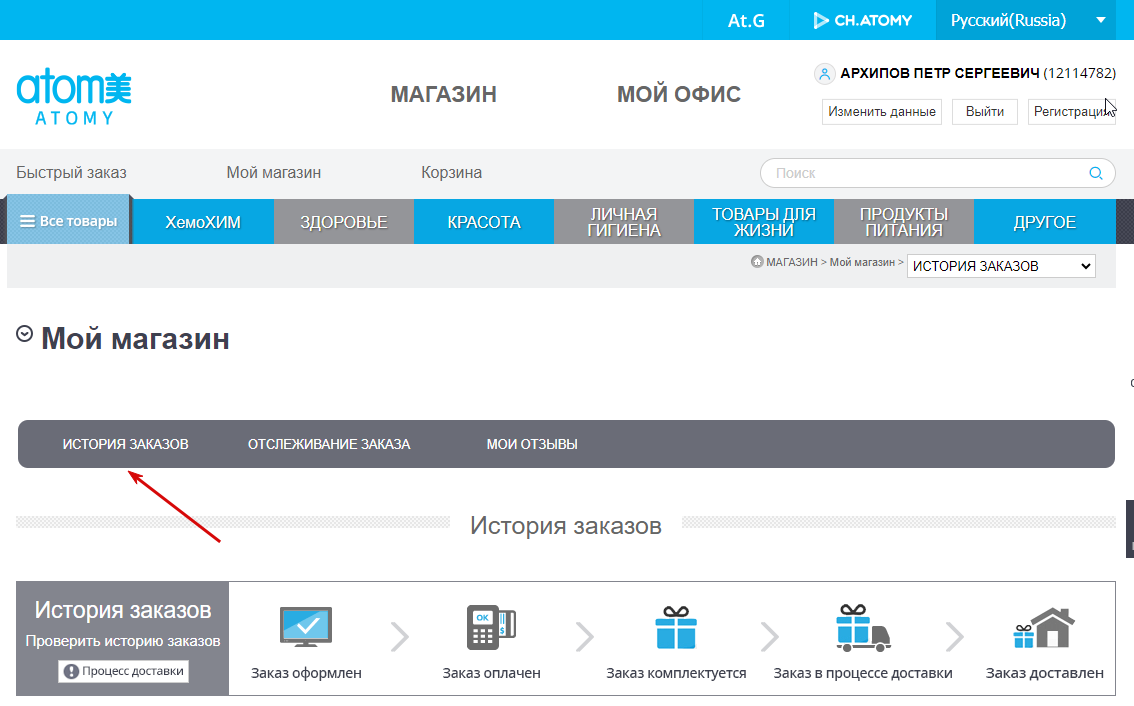The height and width of the screenshot is (706, 1134).
Task: Click the Выйти logout button
Action: tap(984, 111)
